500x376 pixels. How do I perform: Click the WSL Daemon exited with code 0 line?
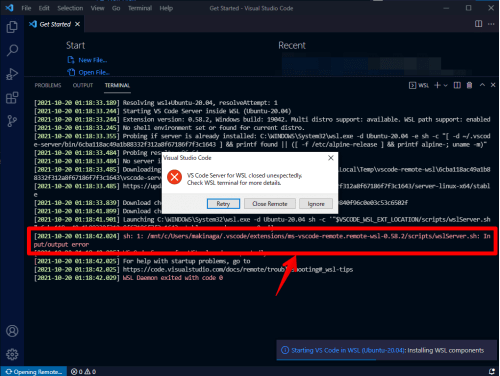click(173, 278)
